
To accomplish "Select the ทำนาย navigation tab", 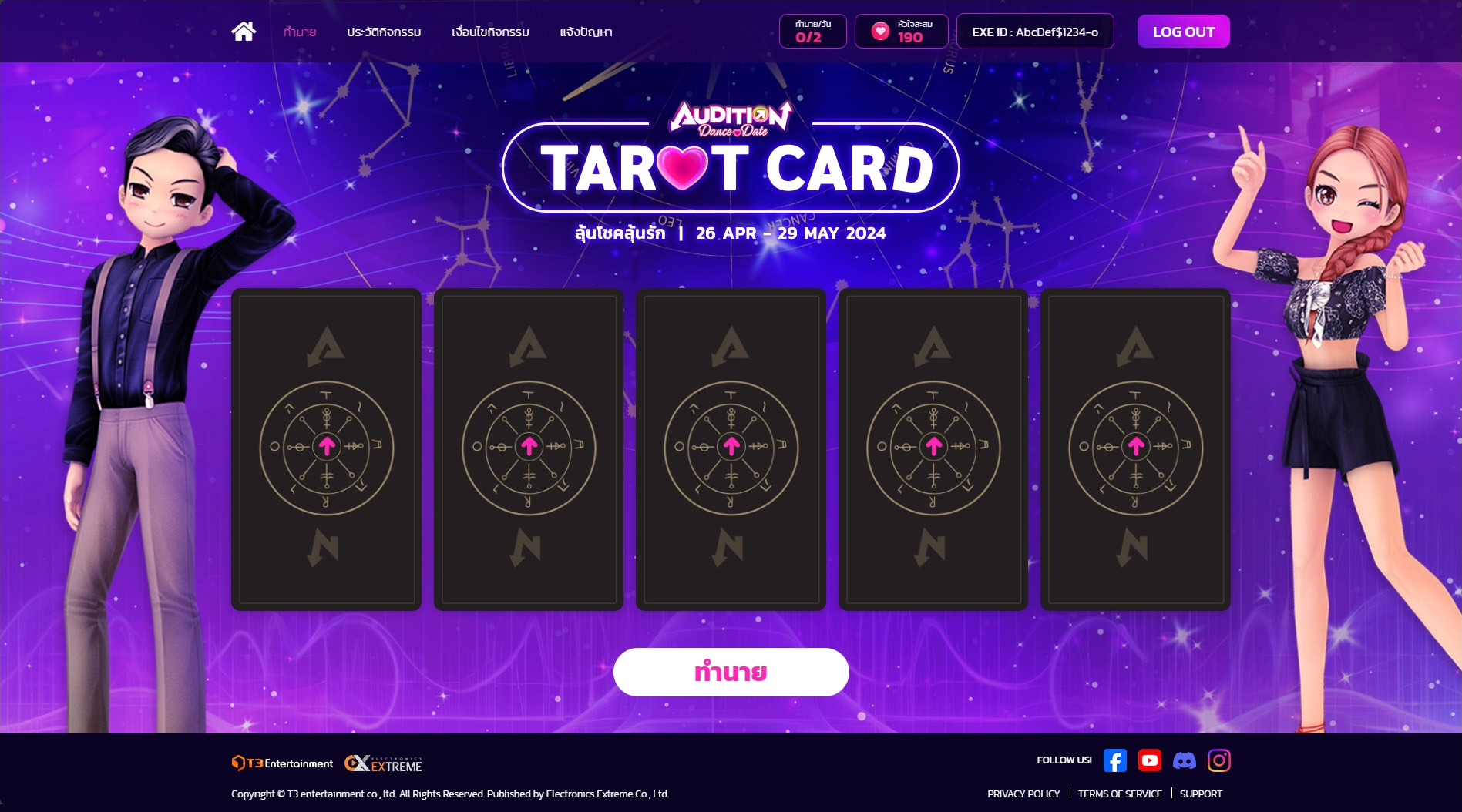I will (300, 32).
